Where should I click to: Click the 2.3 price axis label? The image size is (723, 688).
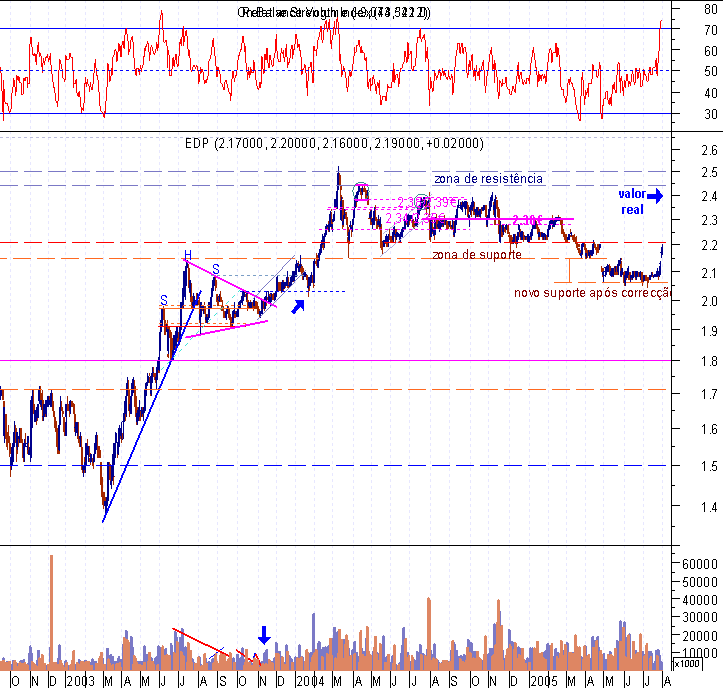(x=709, y=220)
